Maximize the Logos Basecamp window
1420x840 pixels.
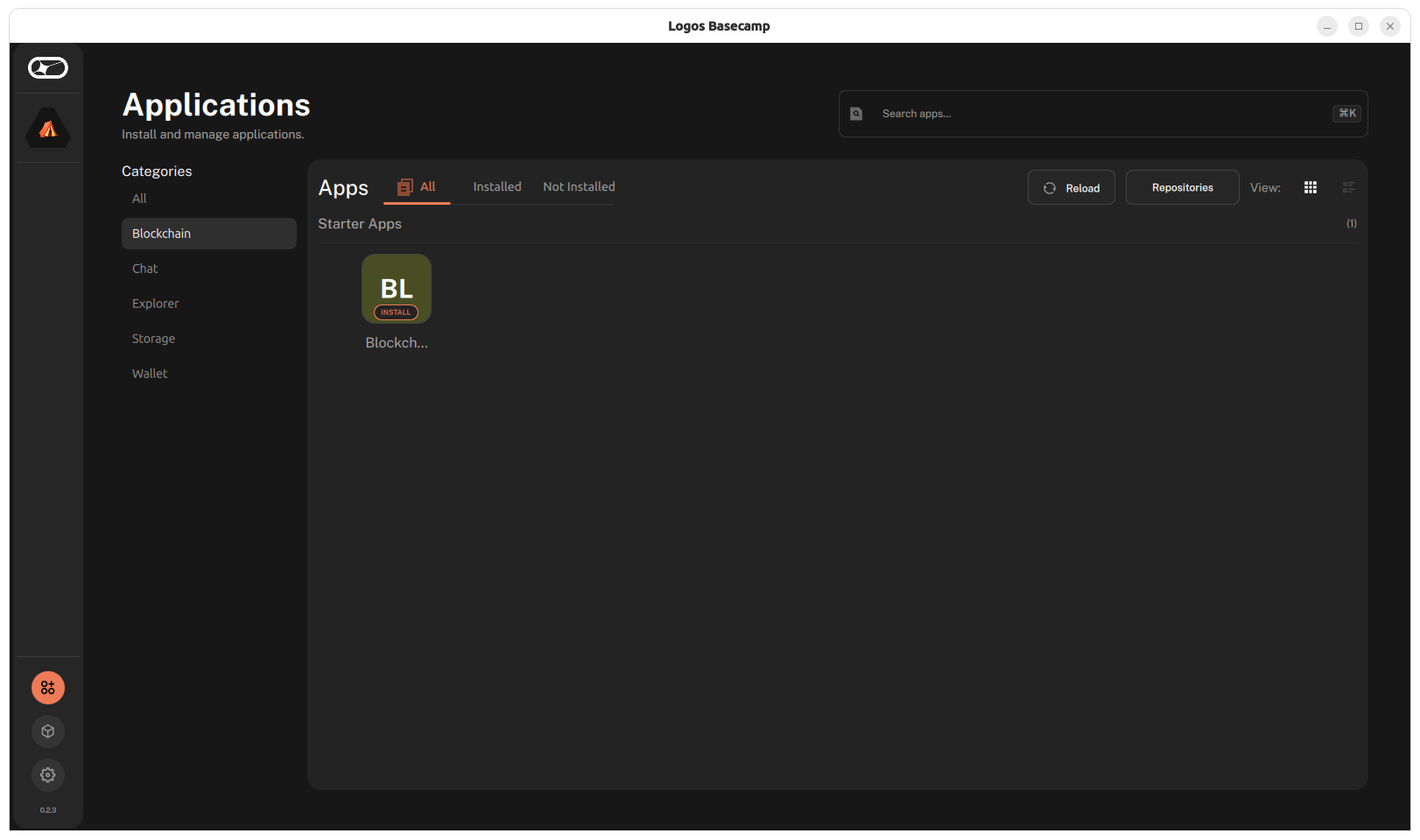1359,26
